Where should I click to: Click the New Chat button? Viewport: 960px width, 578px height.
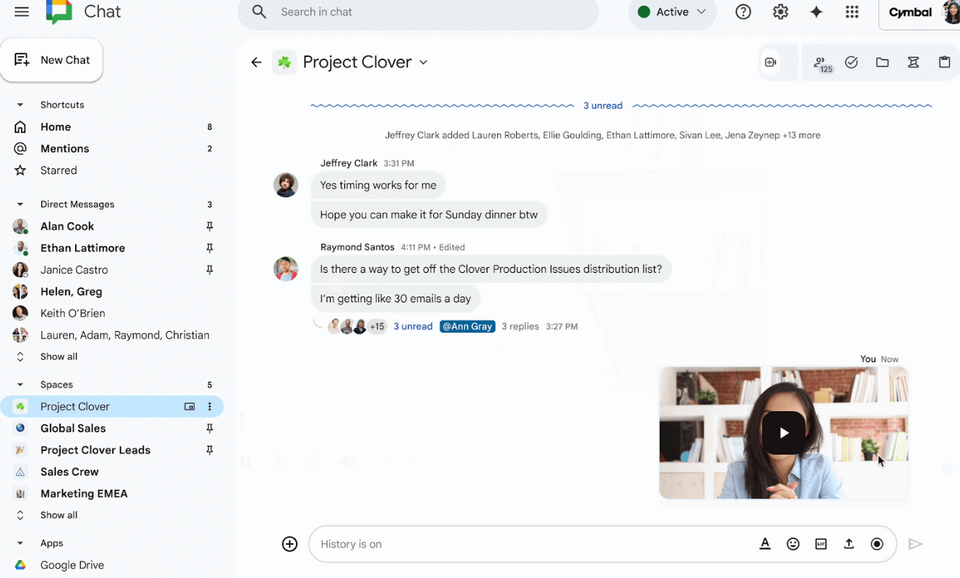click(x=52, y=60)
